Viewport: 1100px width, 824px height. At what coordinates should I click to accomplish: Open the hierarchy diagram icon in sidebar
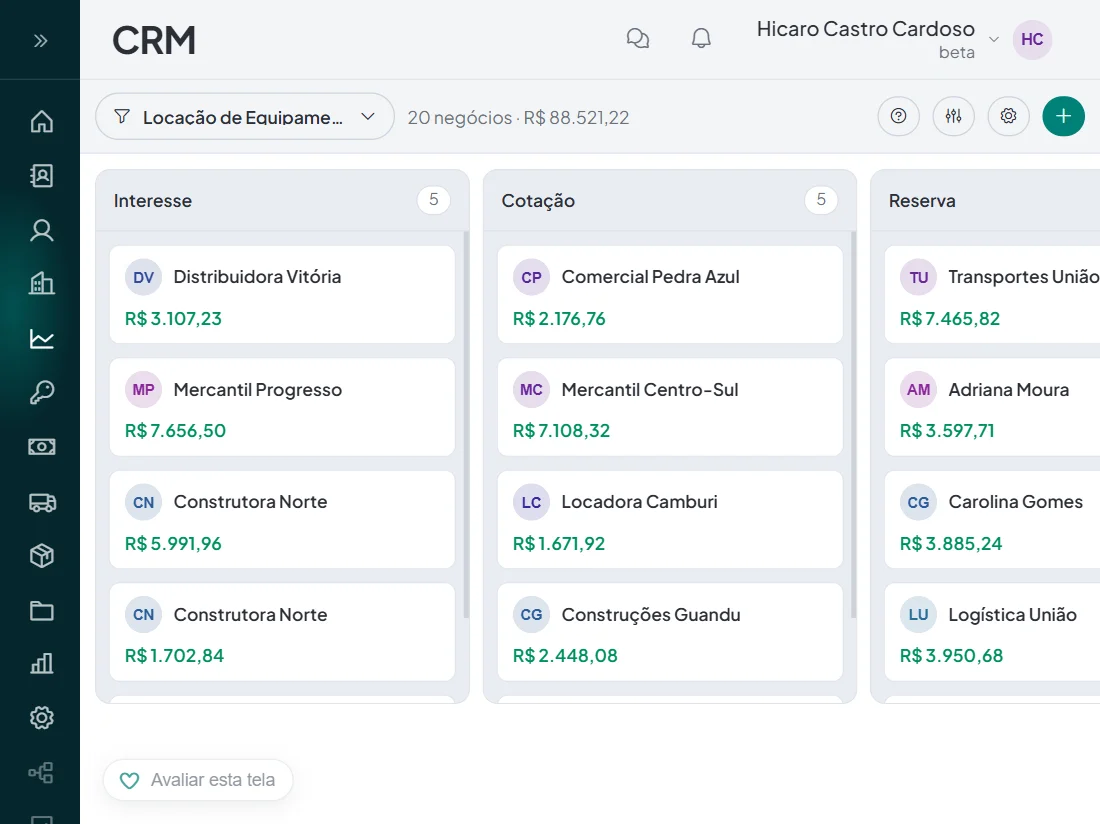tap(41, 772)
